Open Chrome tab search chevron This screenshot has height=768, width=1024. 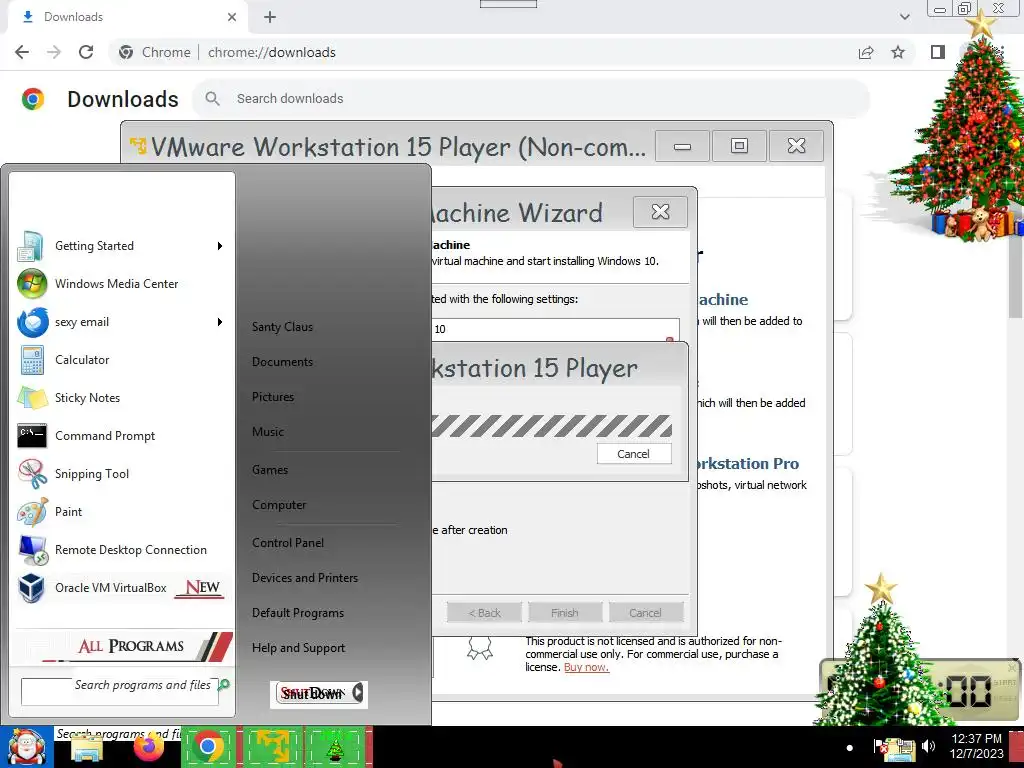pos(904,17)
